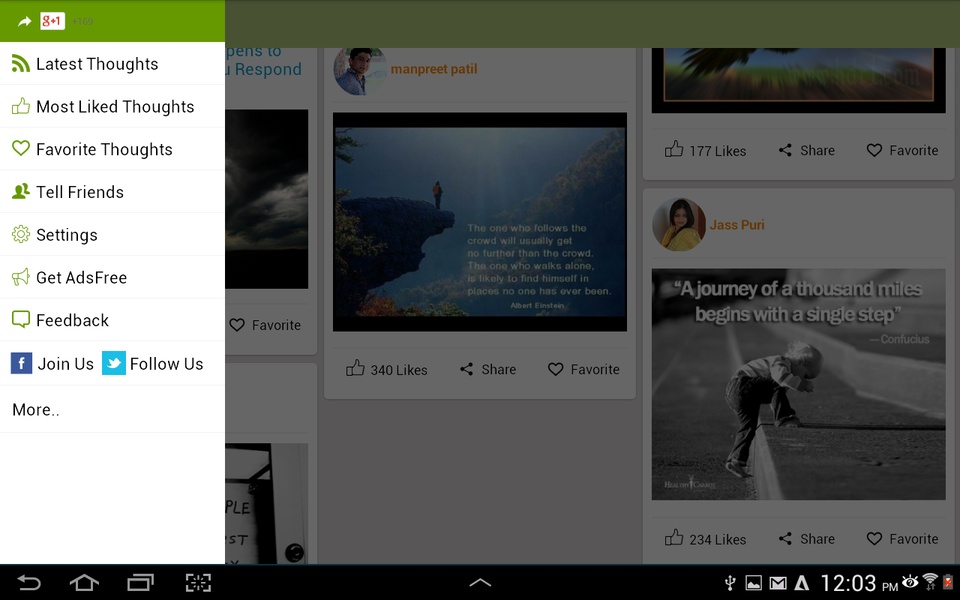960x600 pixels.
Task: Favorite the partially hidden storm-cloud post
Action: click(265, 325)
